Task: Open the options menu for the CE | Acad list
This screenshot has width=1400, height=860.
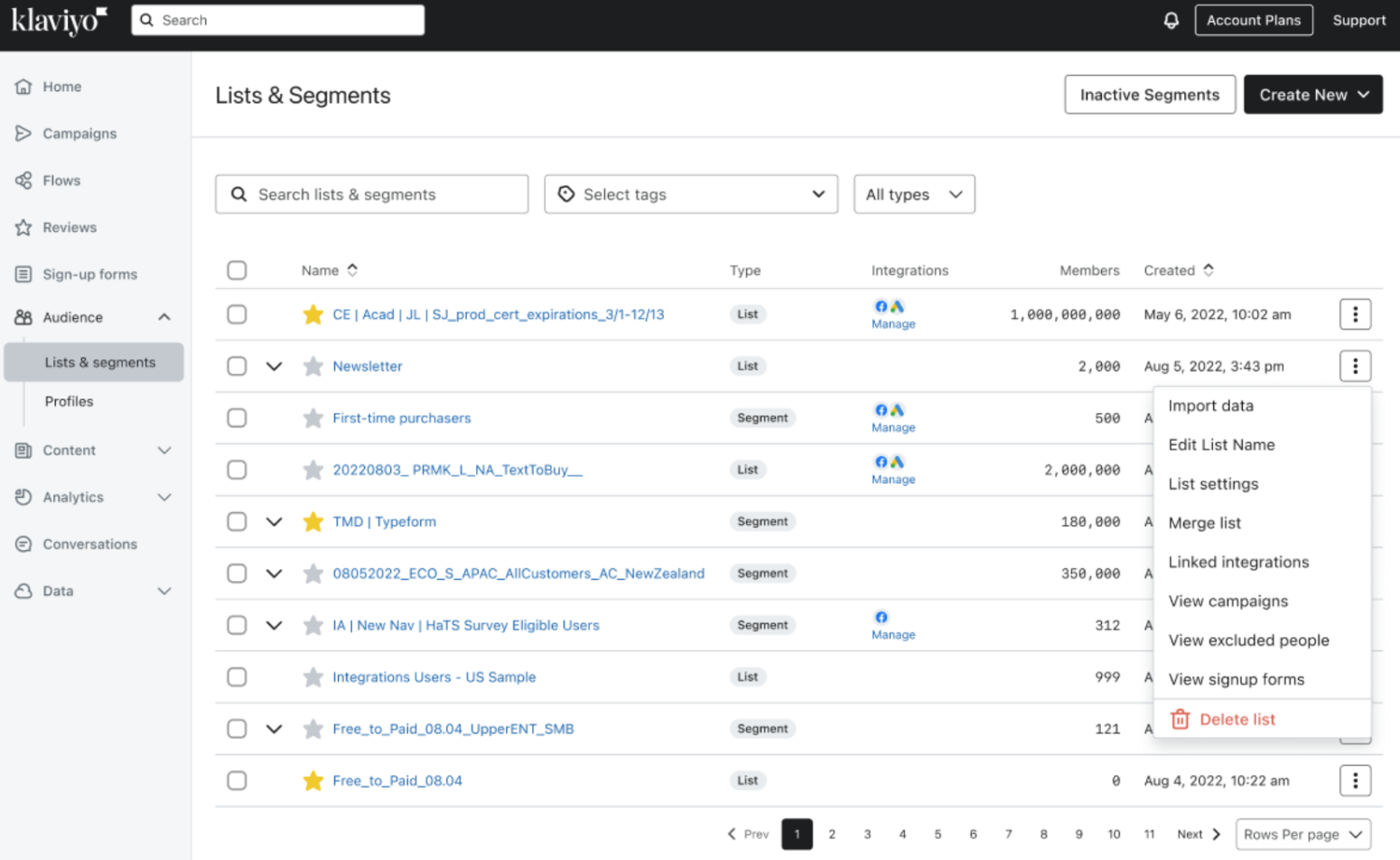Action: click(1355, 314)
